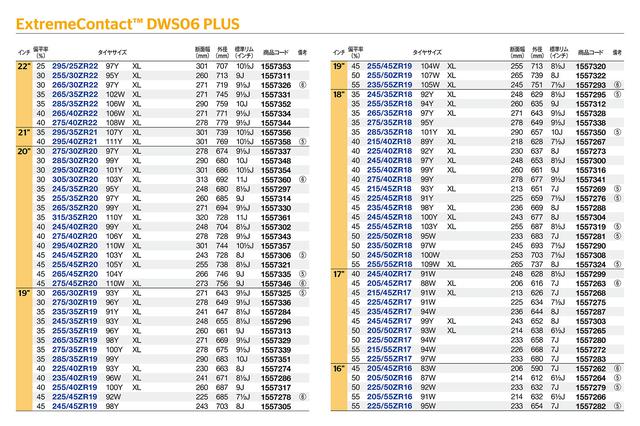Select tire size 285/35ZR18
The image size is (640, 426).
(389, 132)
